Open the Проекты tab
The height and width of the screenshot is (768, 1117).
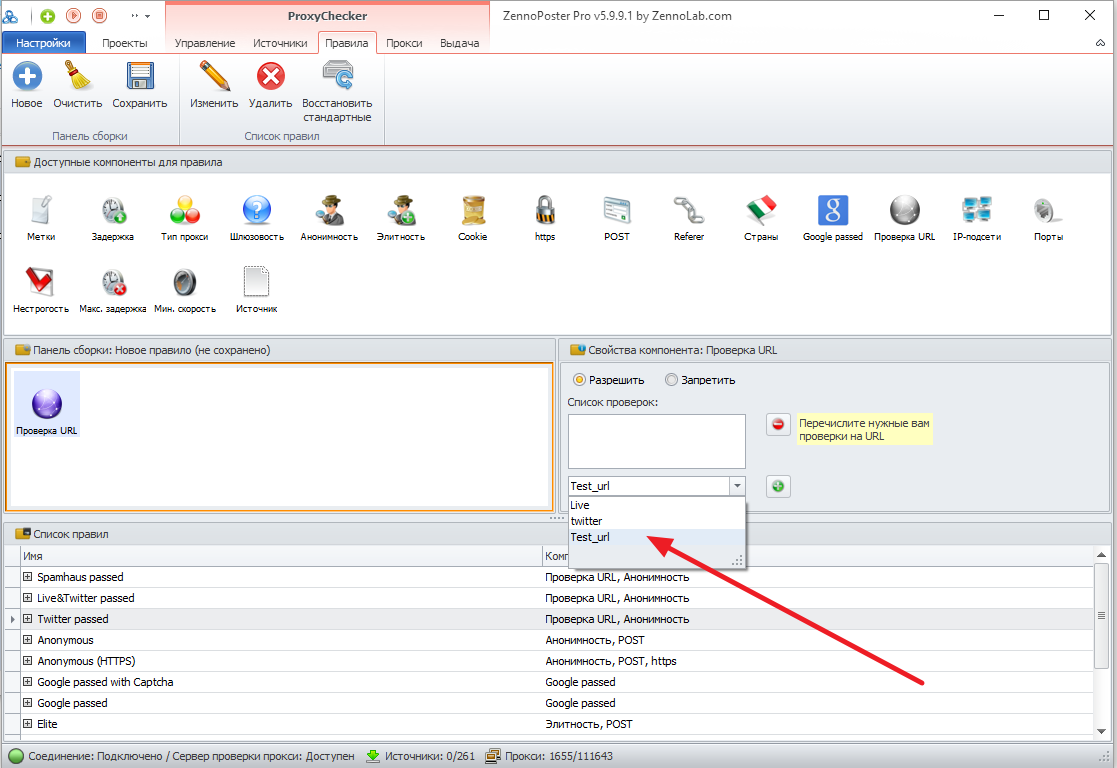pos(125,43)
